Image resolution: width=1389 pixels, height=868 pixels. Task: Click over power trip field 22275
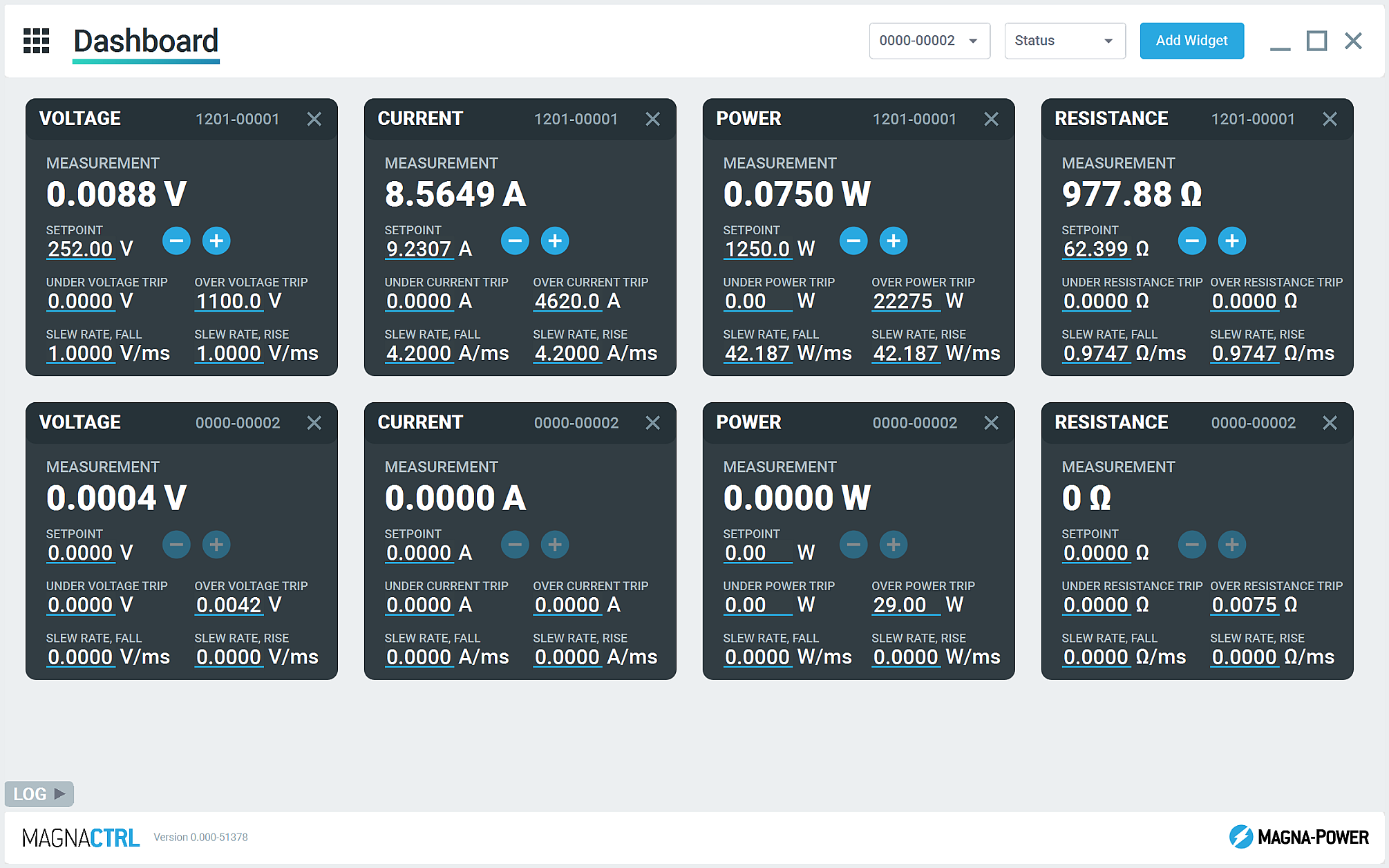click(903, 301)
